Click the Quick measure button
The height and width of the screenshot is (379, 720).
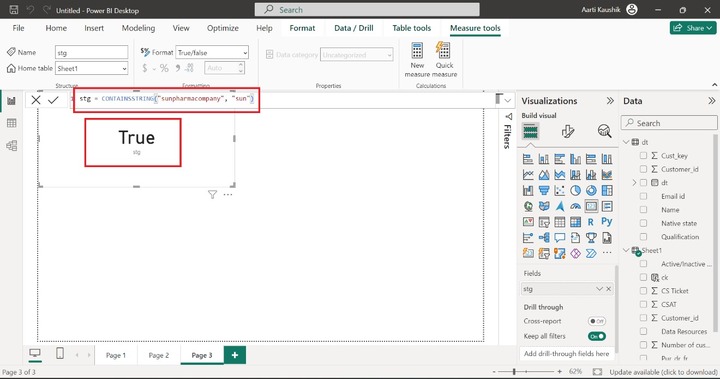click(444, 60)
